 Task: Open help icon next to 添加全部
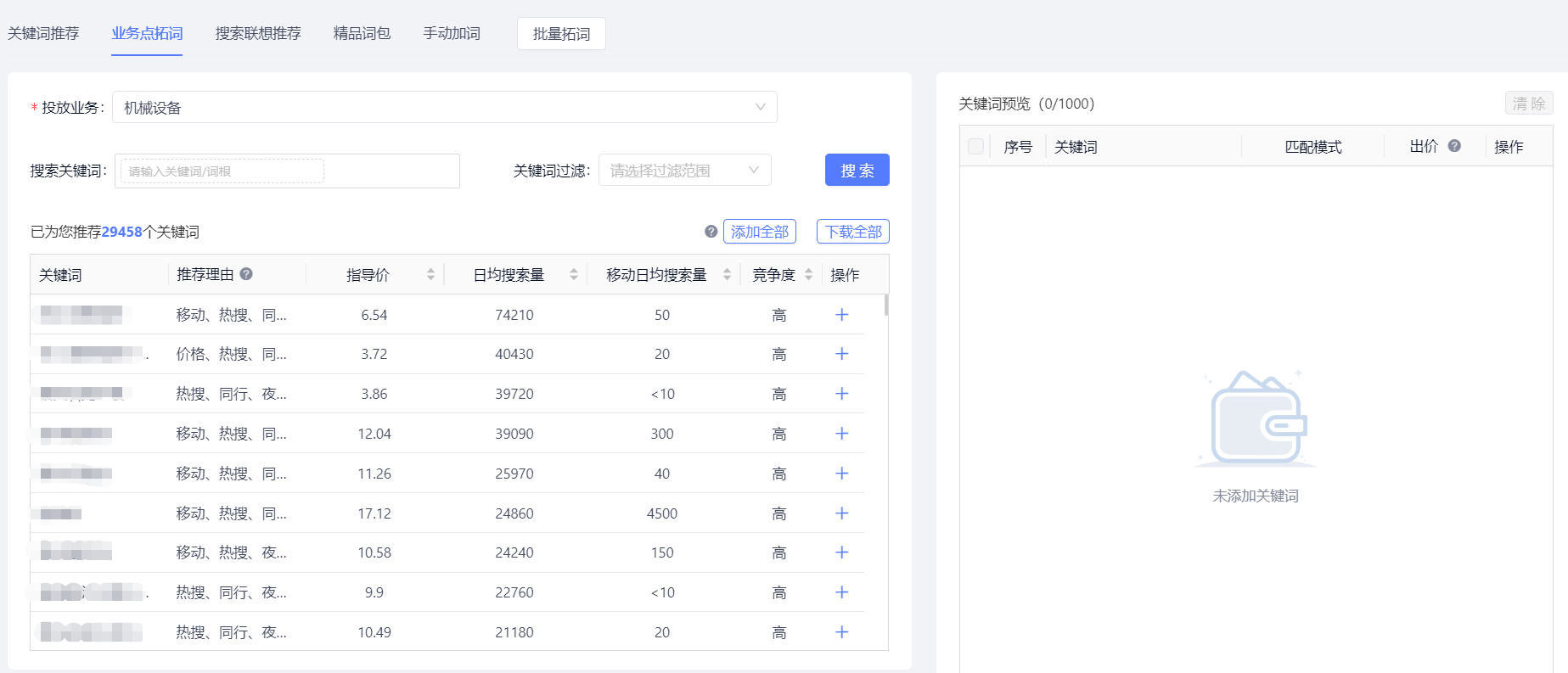[711, 232]
